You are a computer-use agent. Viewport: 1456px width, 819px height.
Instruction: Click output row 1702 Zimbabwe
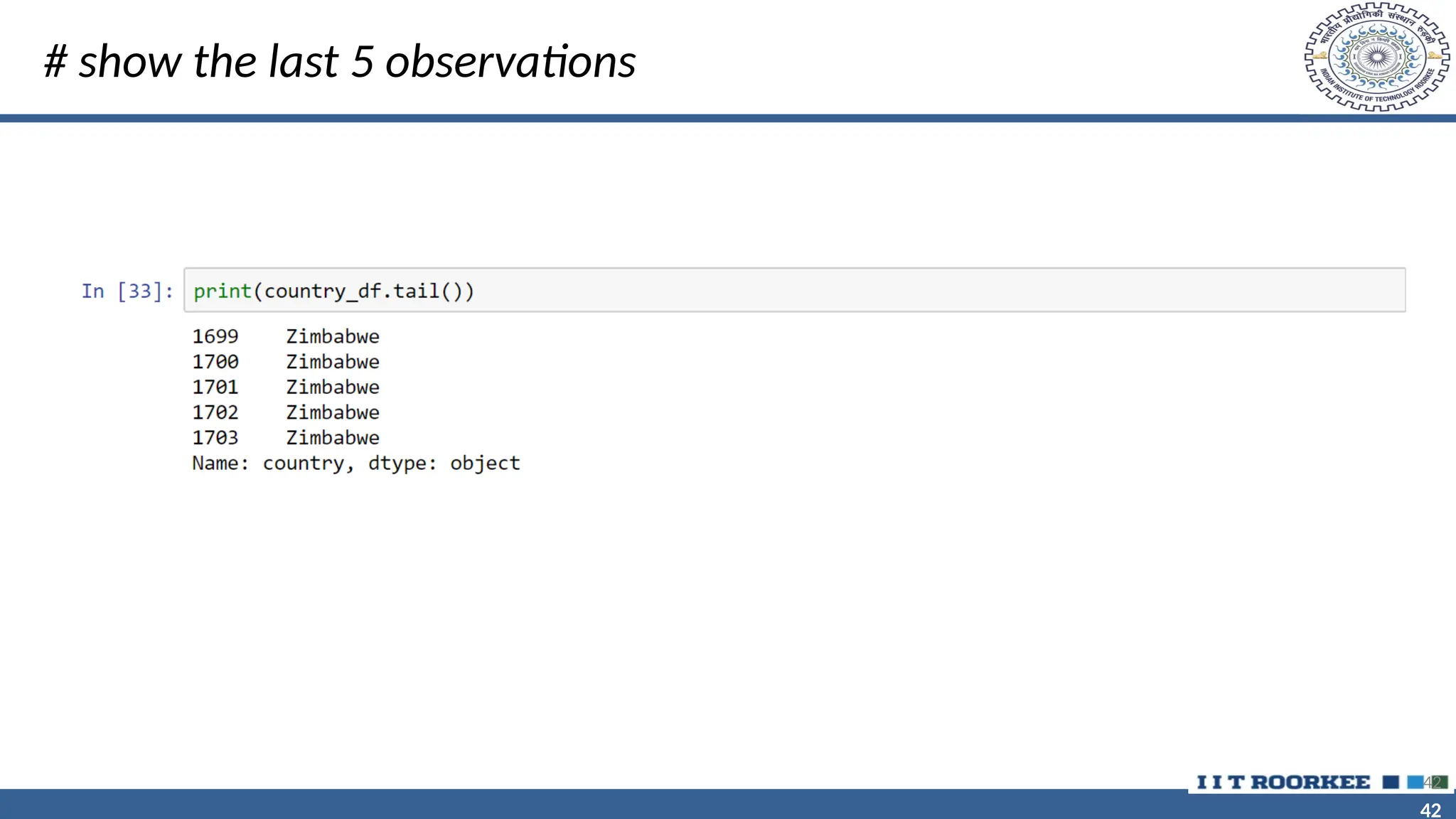tap(286, 412)
